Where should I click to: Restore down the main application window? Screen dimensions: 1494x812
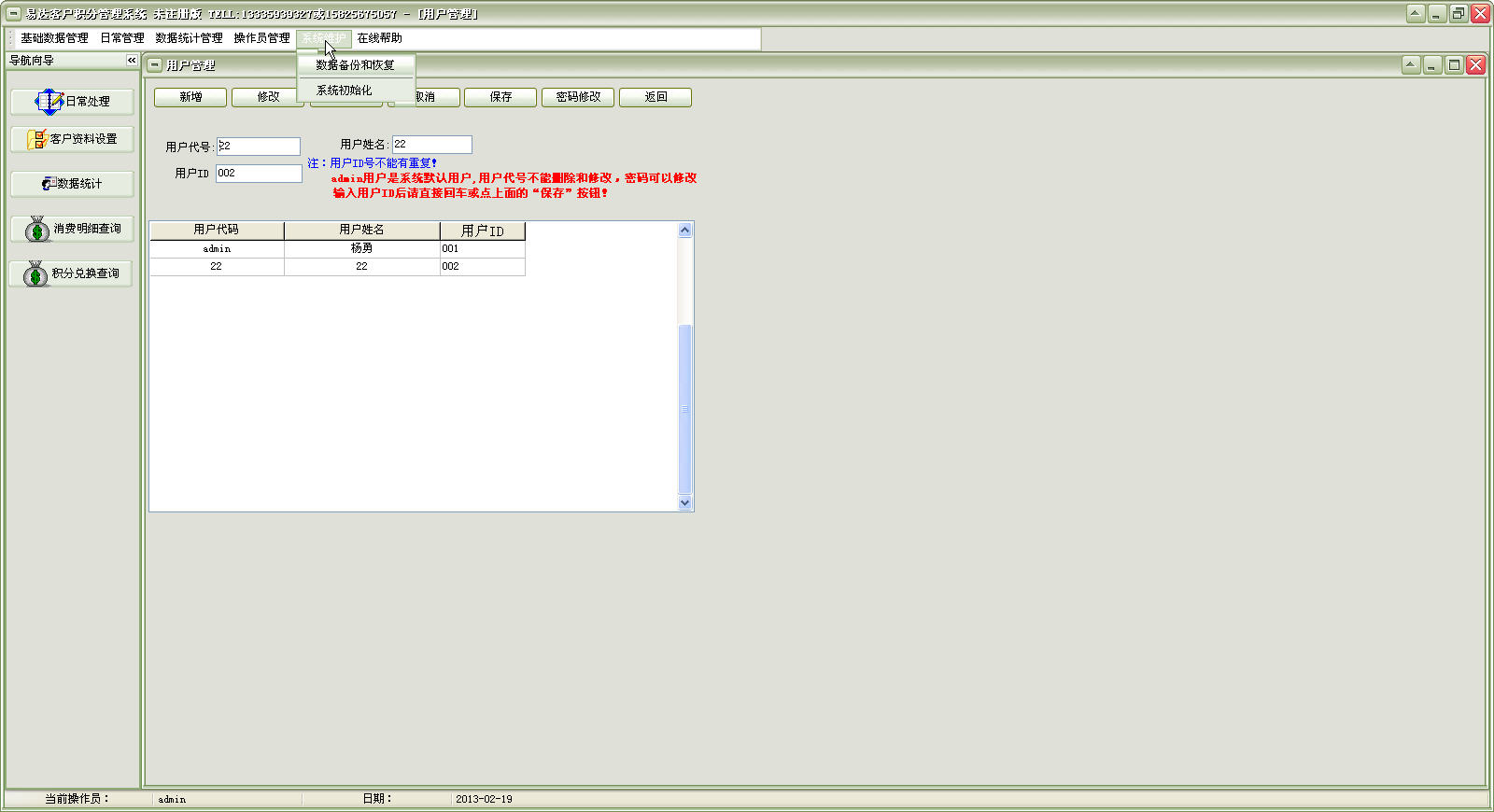pyautogui.click(x=1459, y=13)
